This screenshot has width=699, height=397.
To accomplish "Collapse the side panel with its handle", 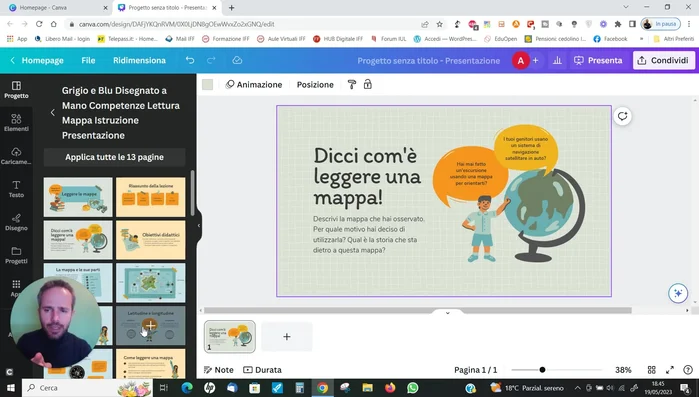I will click(x=199, y=225).
